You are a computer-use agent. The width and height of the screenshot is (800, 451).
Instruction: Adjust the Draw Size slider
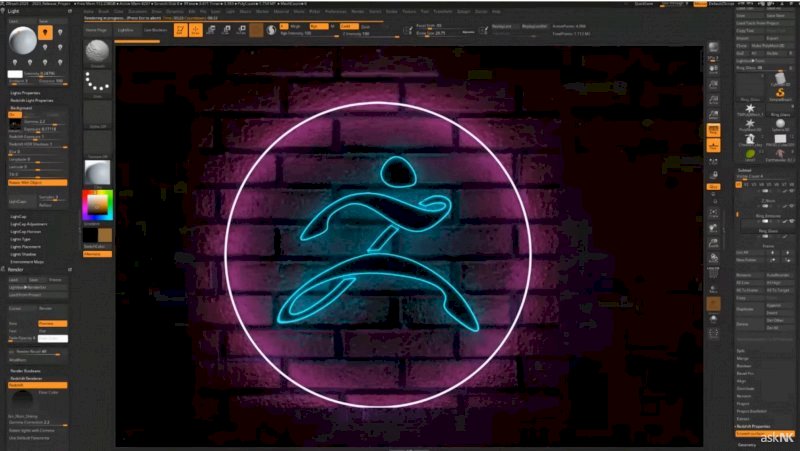coord(445,33)
